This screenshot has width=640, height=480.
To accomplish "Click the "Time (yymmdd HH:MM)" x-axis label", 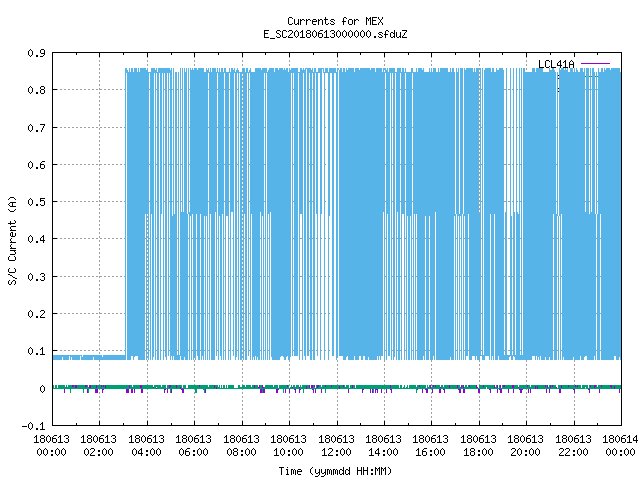I will click(x=335, y=471).
